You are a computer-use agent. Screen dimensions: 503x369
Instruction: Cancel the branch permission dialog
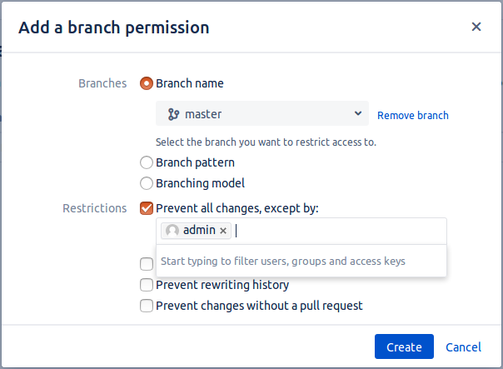(x=463, y=347)
